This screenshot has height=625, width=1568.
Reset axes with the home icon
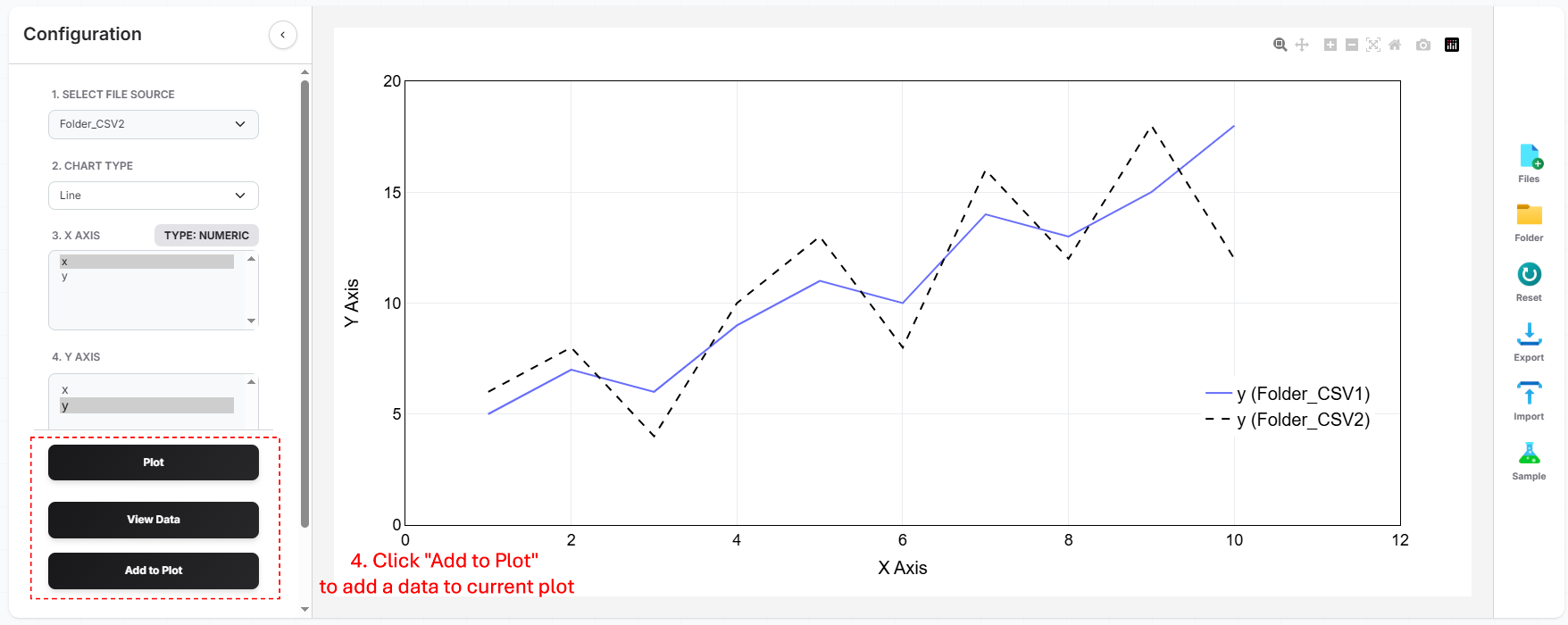pos(1395,45)
